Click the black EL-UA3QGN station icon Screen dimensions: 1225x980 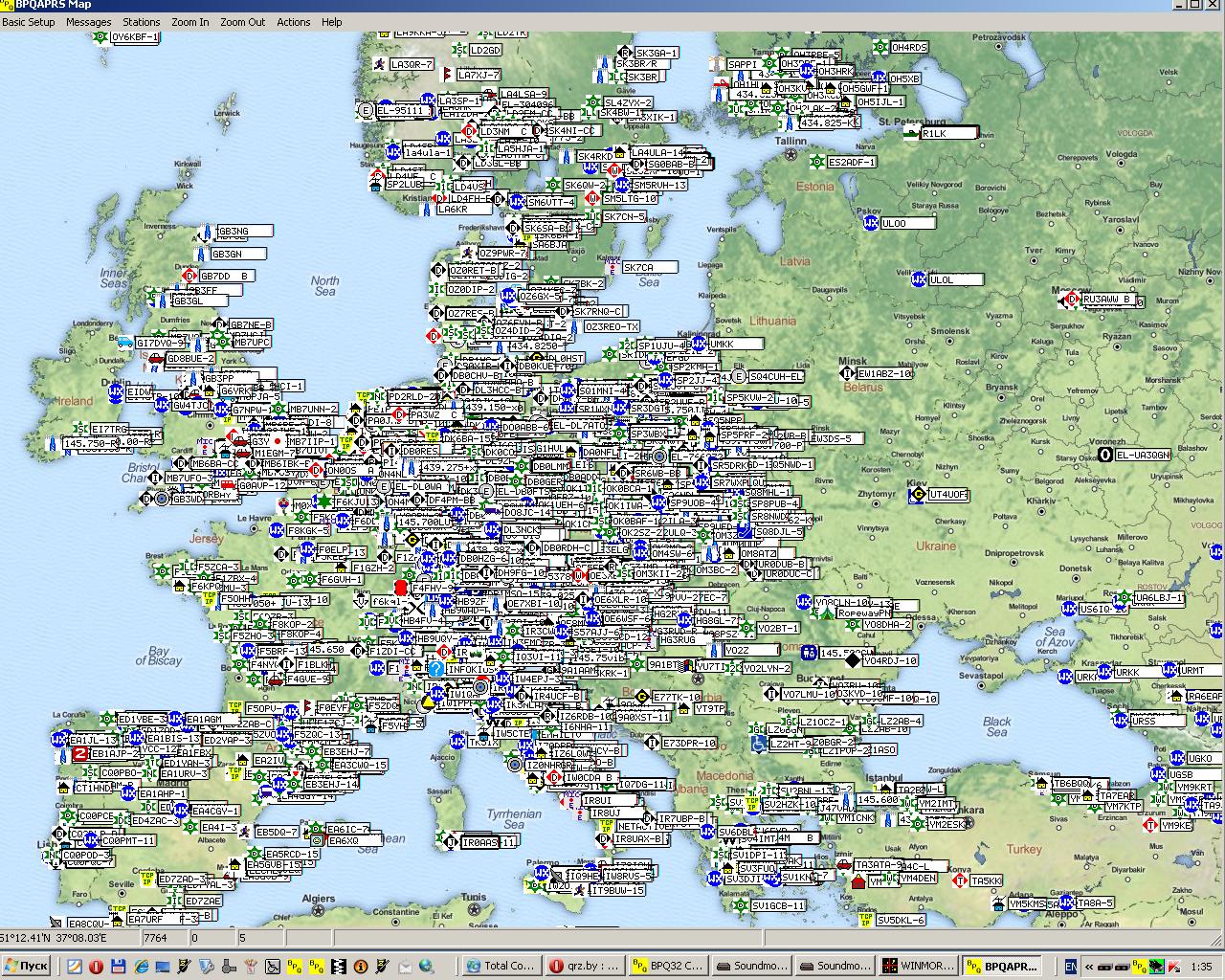pyautogui.click(x=1104, y=455)
